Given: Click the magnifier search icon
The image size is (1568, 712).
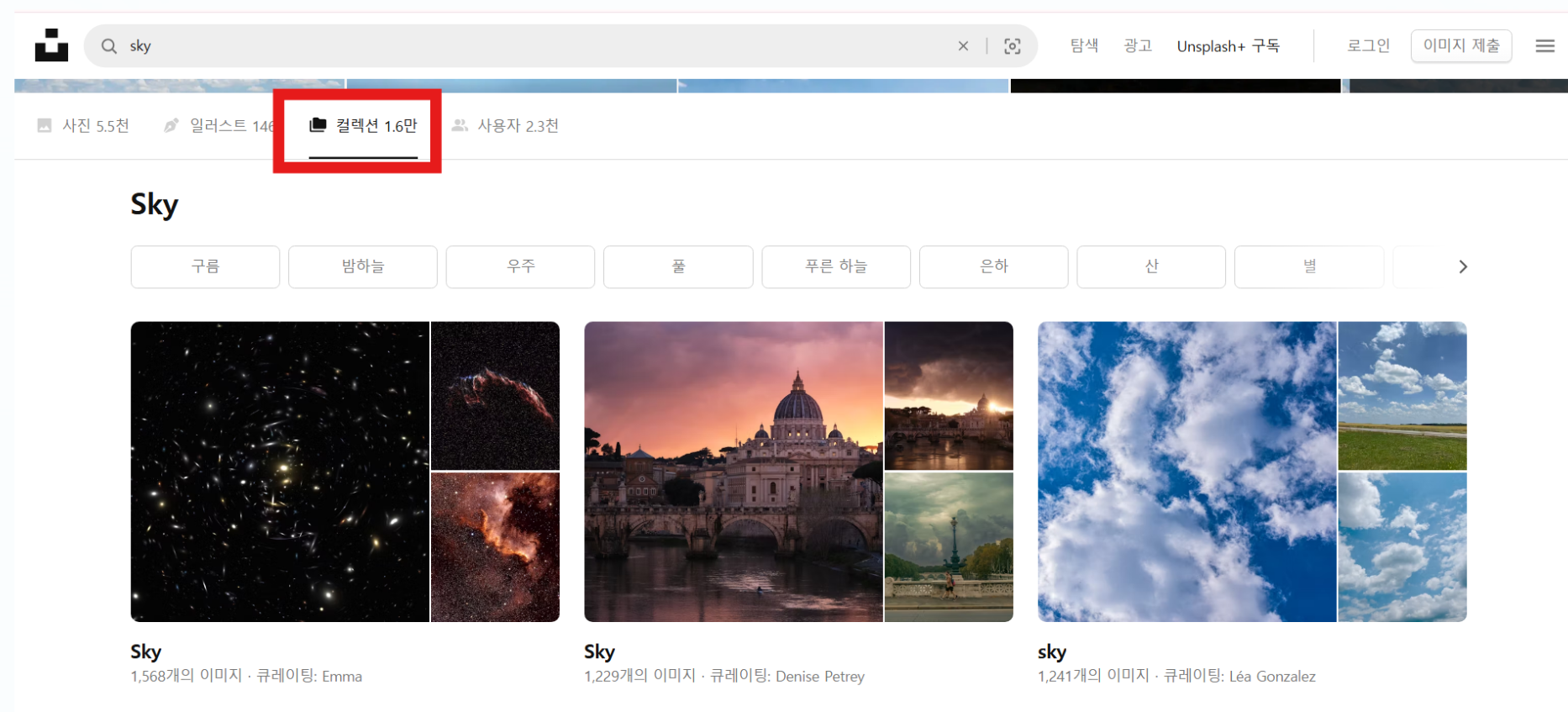Looking at the screenshot, I should click(x=109, y=46).
